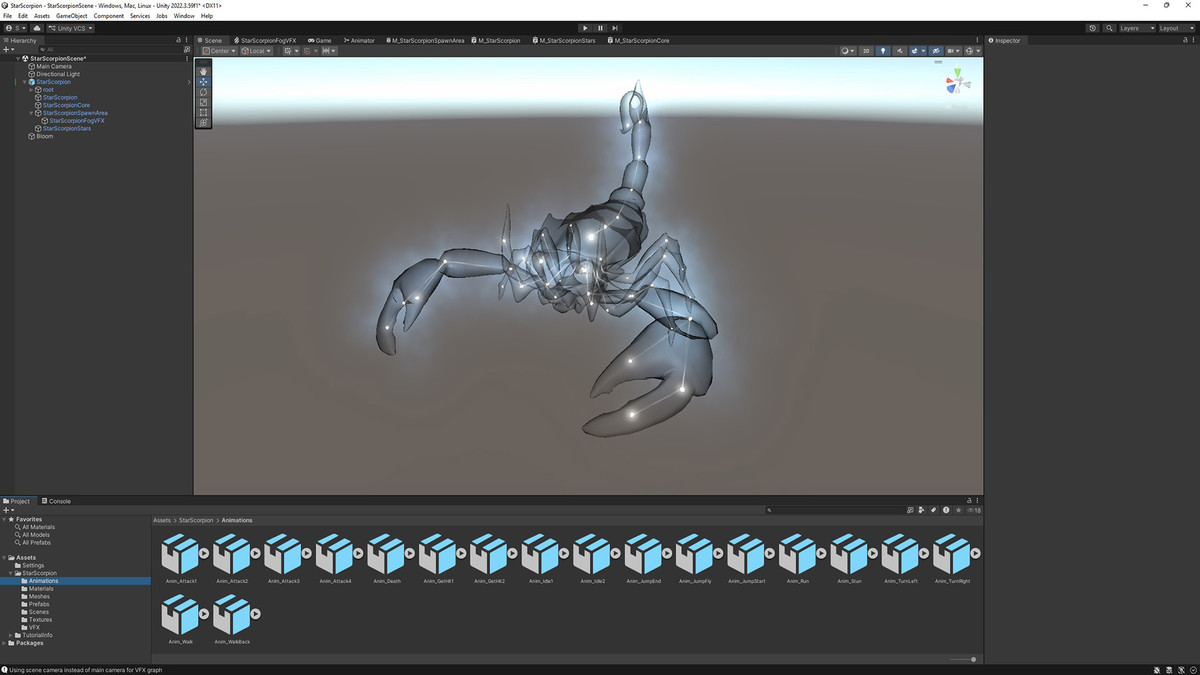Select the Rect tool in Scene
The width and height of the screenshot is (1200, 675).
pyautogui.click(x=203, y=112)
